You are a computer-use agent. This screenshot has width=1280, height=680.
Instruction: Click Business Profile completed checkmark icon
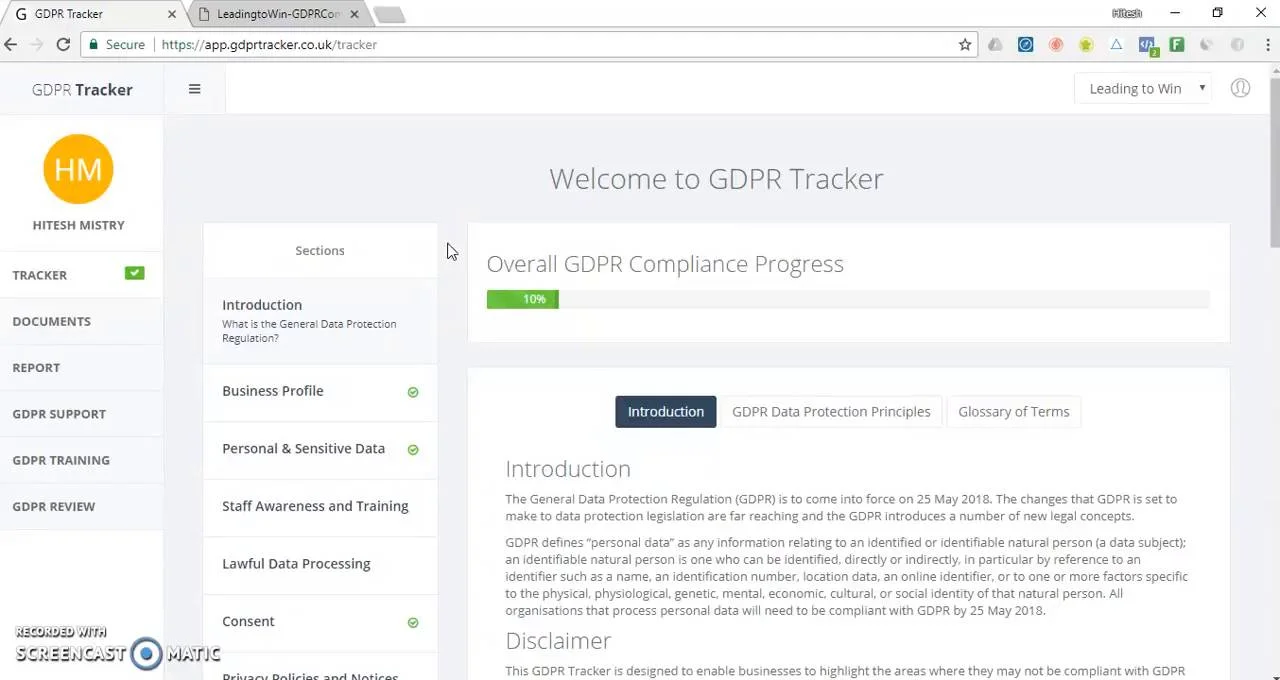pyautogui.click(x=413, y=392)
